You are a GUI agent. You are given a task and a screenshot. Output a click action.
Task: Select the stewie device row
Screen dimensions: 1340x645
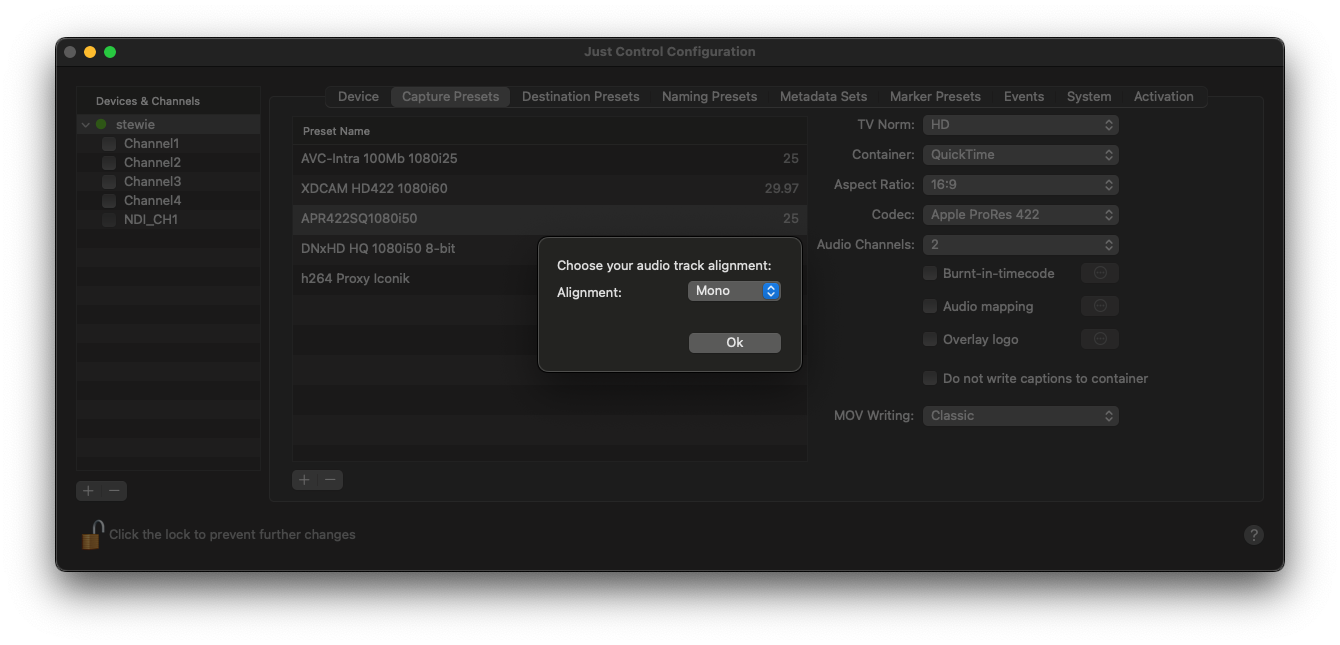coord(168,125)
